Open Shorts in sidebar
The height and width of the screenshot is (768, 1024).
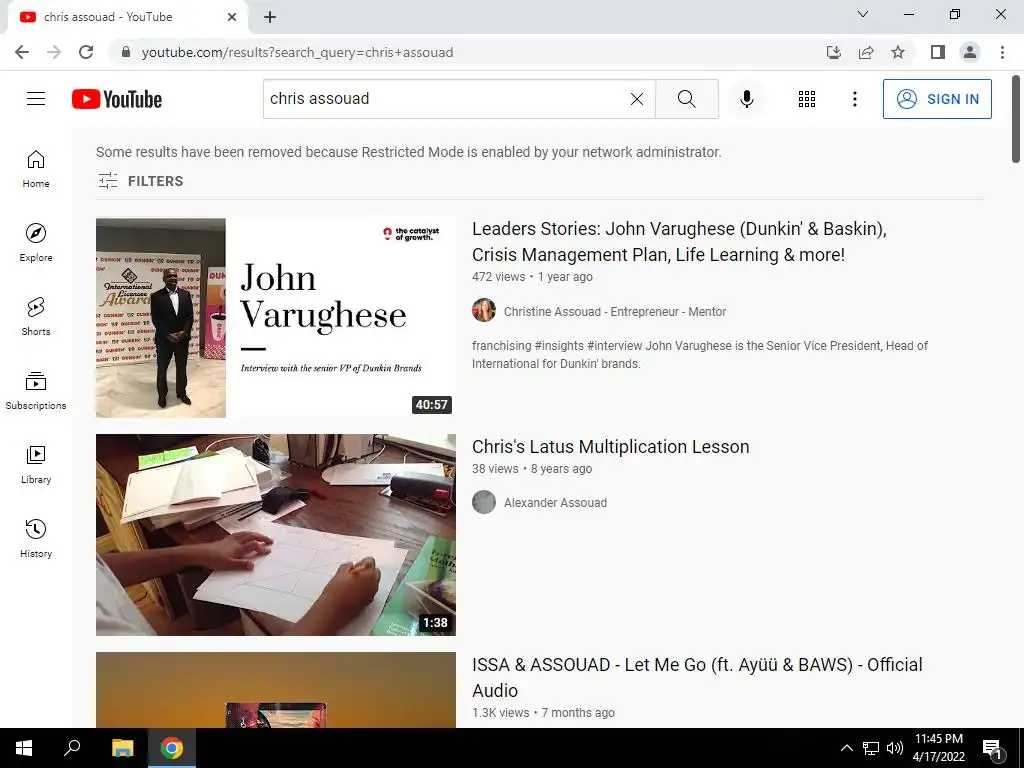pyautogui.click(x=36, y=317)
